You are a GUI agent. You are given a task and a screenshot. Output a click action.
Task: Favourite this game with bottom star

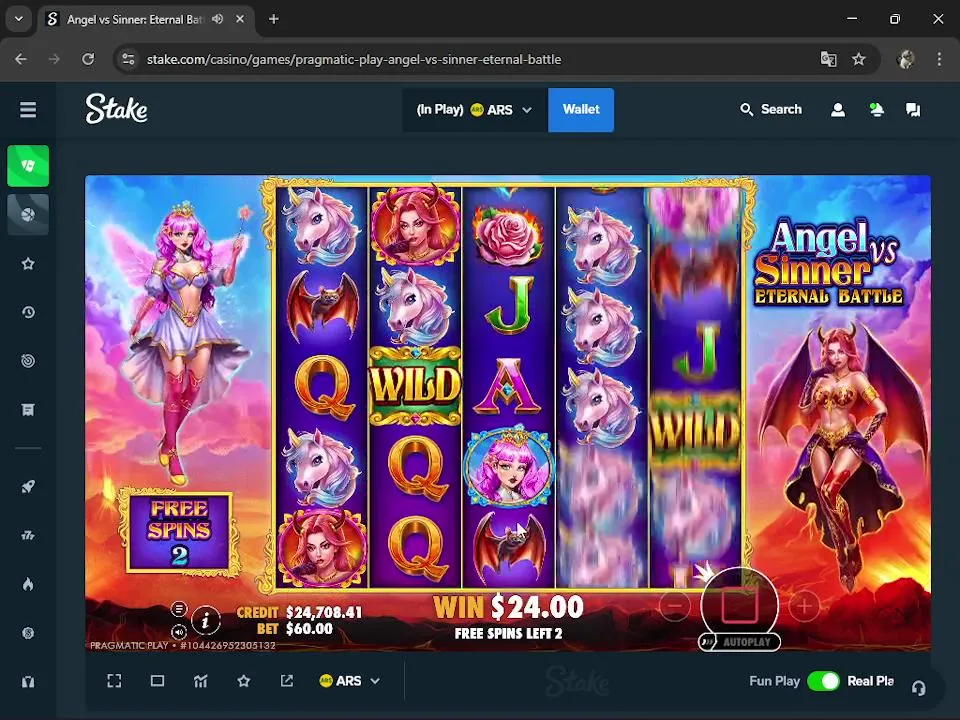[x=244, y=681]
